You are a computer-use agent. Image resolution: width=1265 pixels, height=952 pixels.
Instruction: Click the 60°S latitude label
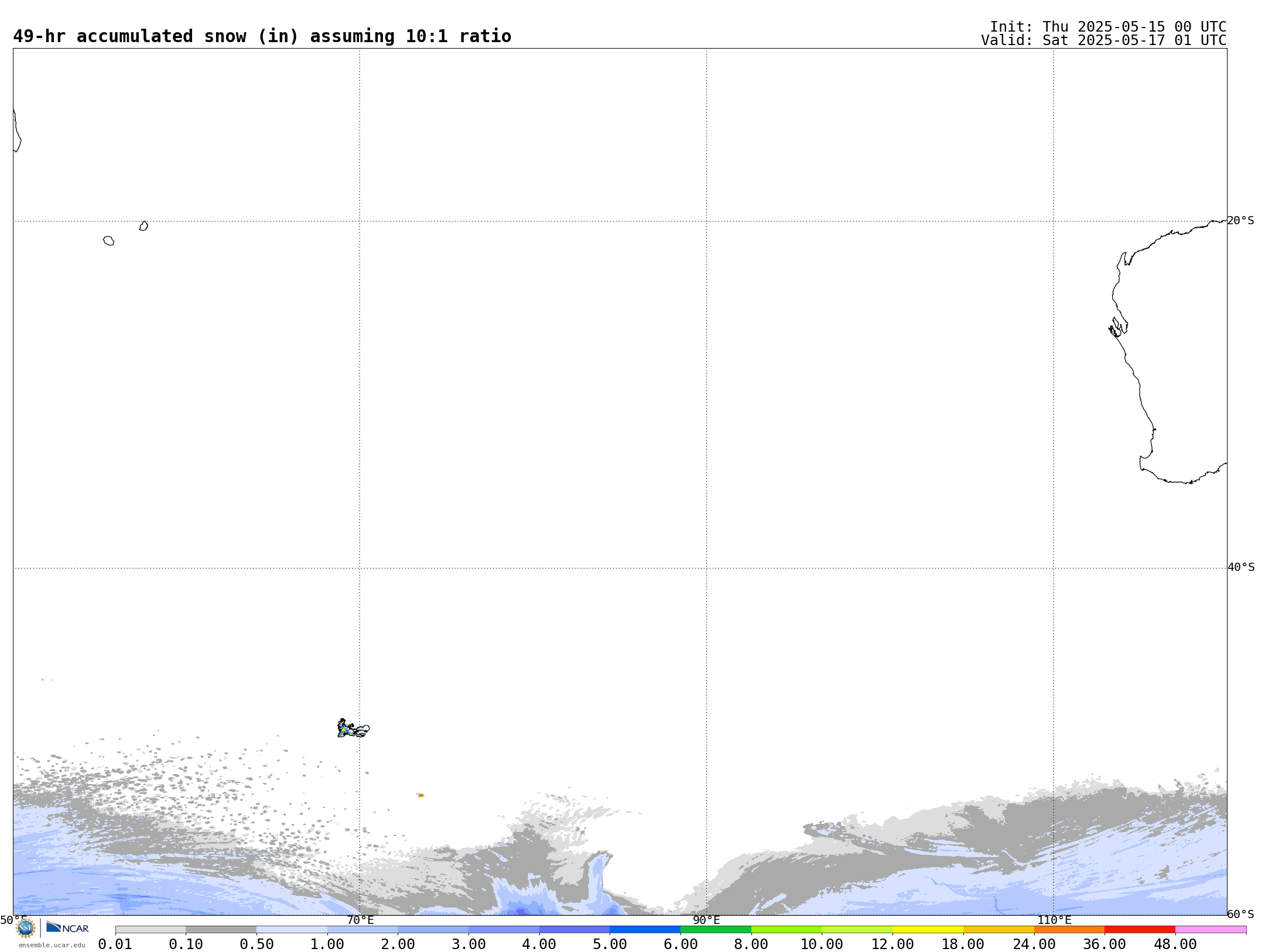[x=1240, y=914]
